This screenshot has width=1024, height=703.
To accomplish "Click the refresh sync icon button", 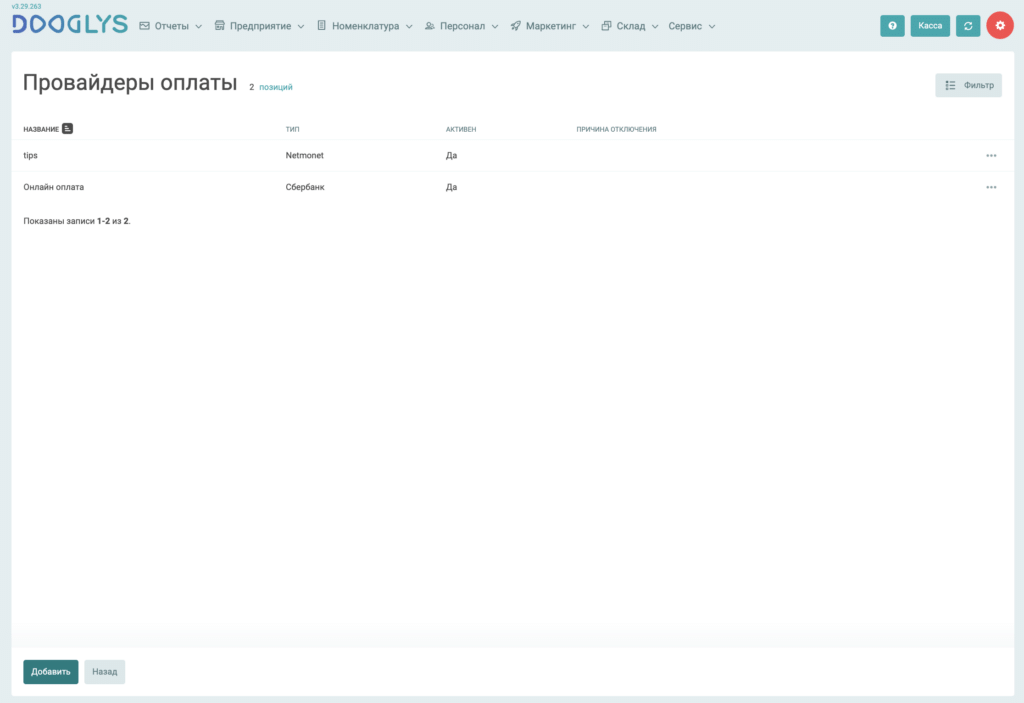I will pos(968,25).
